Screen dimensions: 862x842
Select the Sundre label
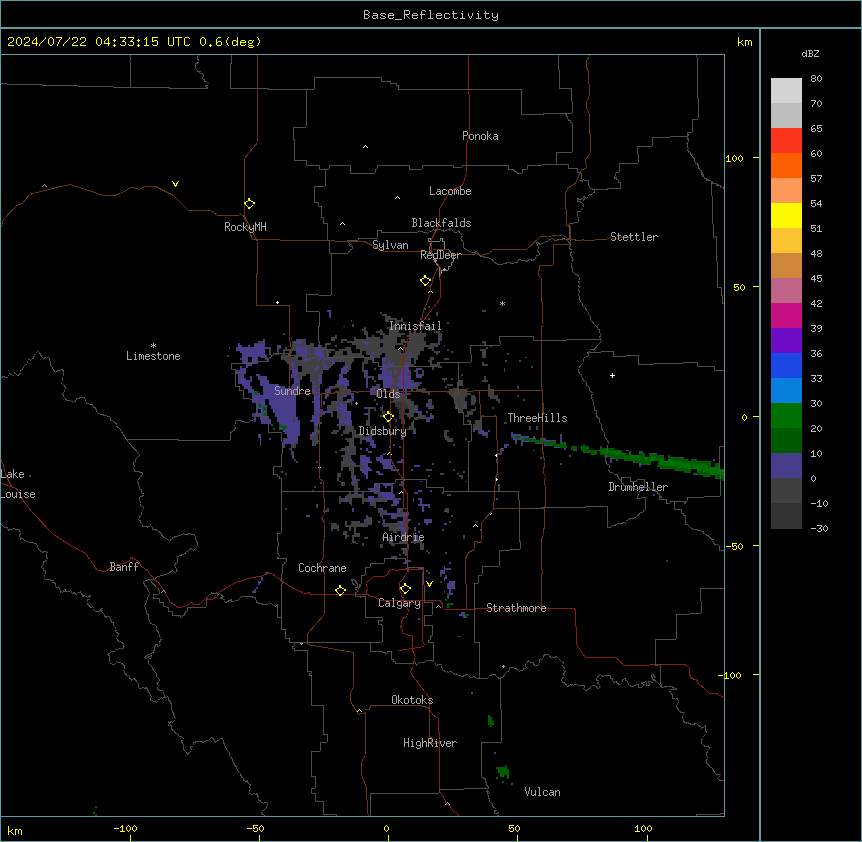[x=292, y=391]
